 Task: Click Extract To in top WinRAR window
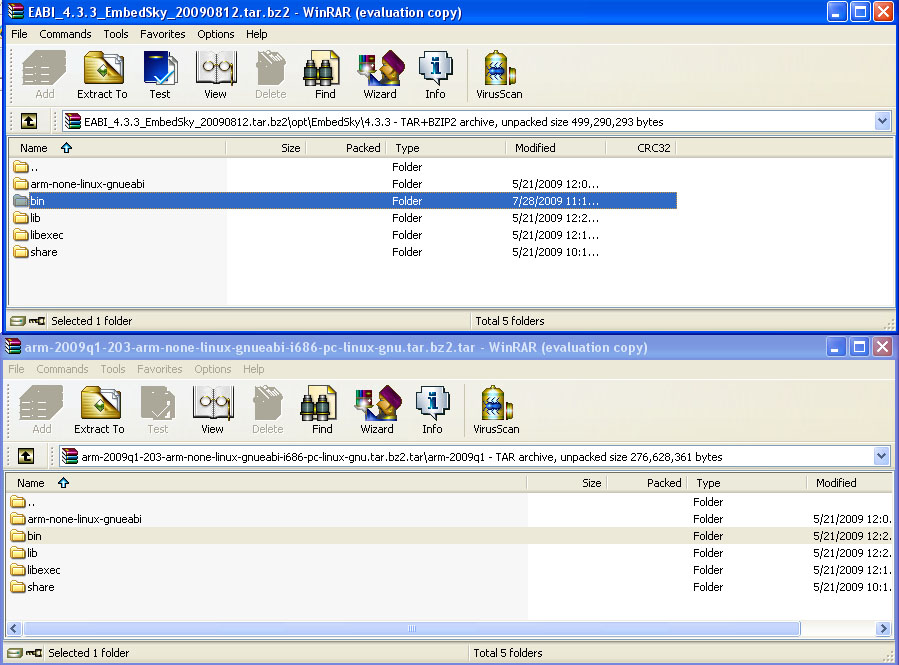tap(103, 75)
